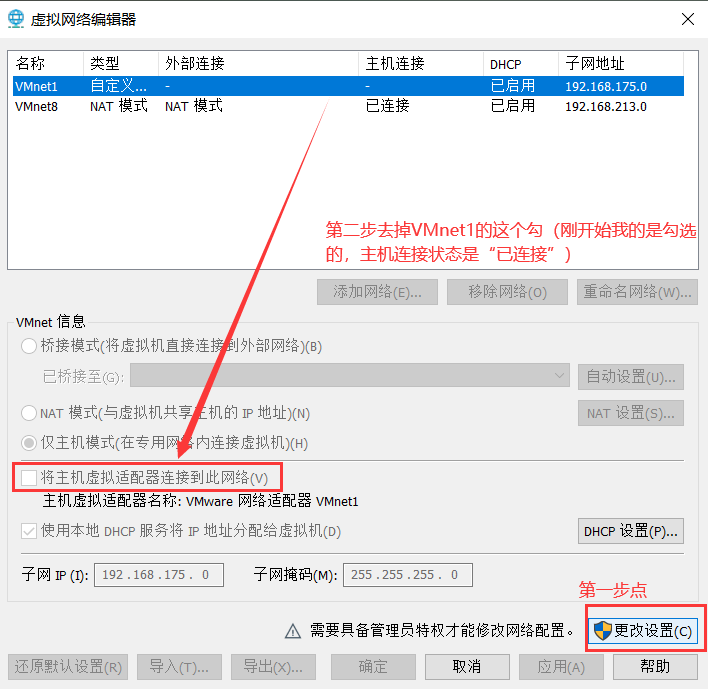Click 导出 button
The height and width of the screenshot is (689, 708).
(273, 667)
